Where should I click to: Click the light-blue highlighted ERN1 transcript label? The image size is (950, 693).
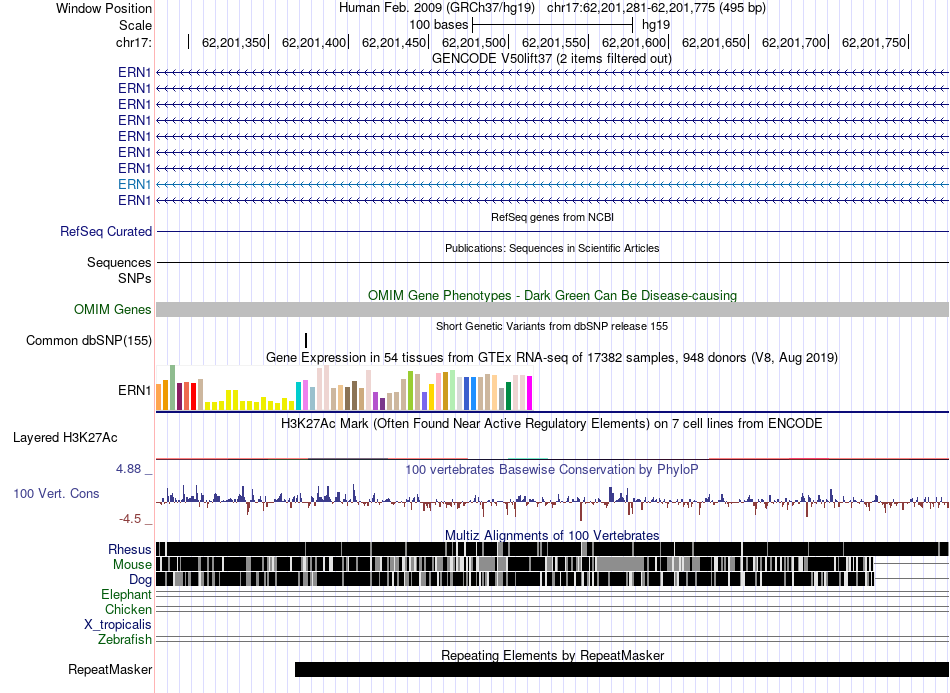tap(135, 184)
